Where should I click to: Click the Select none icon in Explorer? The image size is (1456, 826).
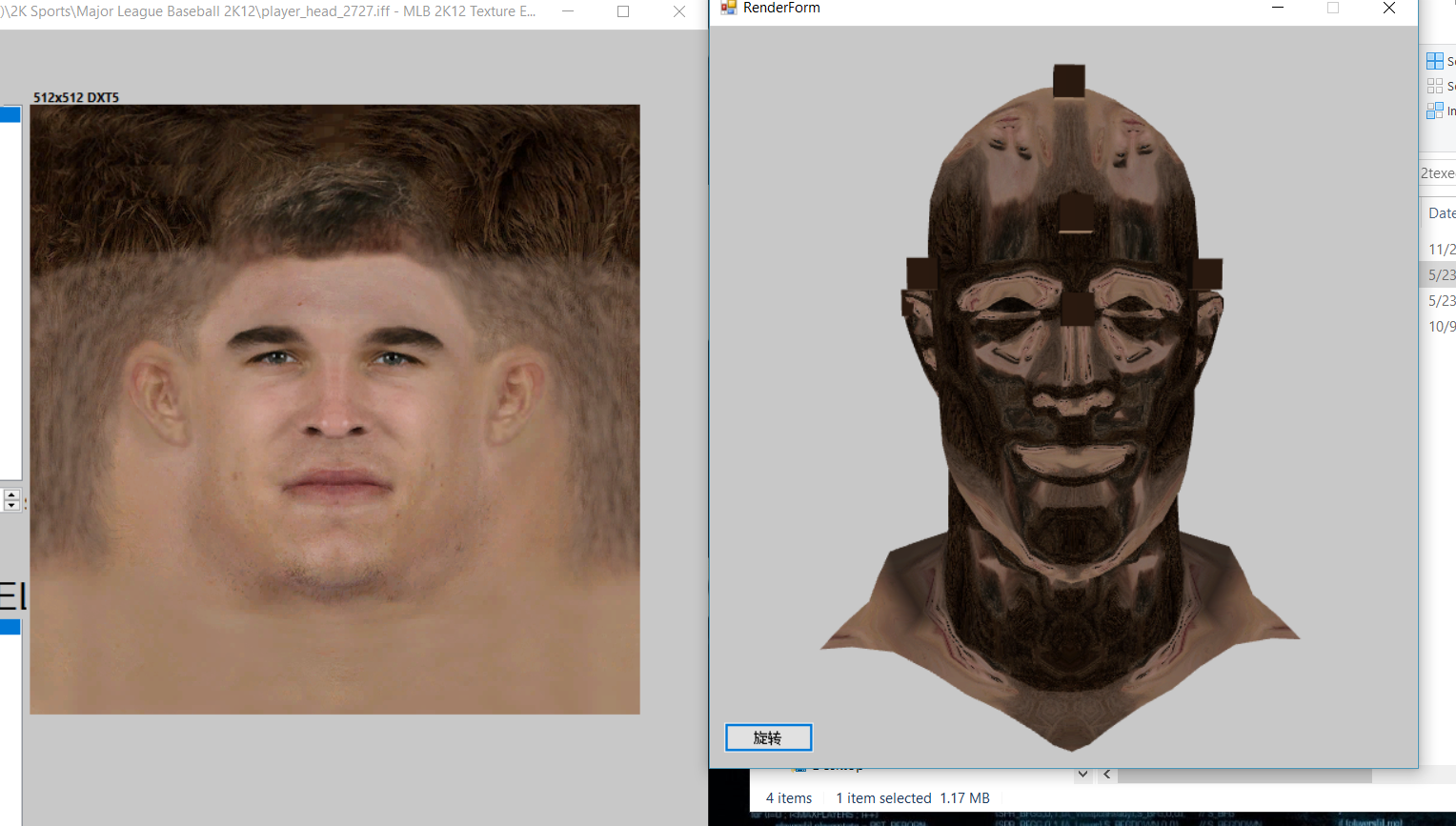coord(1434,86)
